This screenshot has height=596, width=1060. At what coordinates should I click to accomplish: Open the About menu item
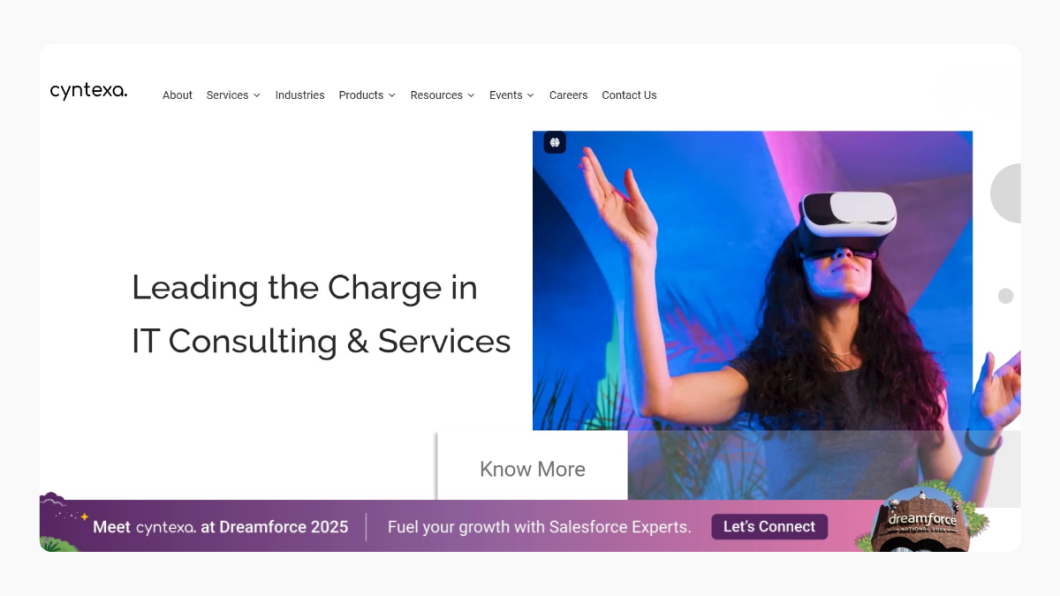pyautogui.click(x=177, y=95)
